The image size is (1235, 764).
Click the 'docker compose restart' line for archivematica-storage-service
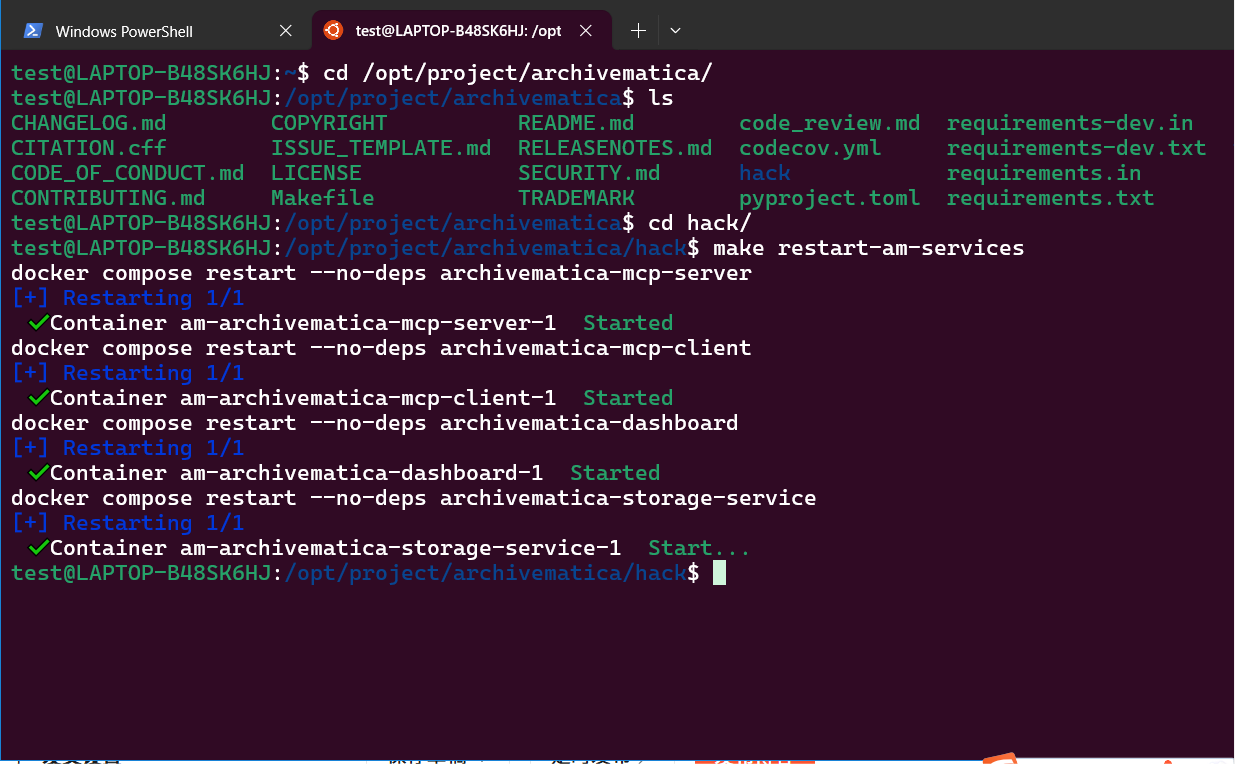(x=414, y=498)
